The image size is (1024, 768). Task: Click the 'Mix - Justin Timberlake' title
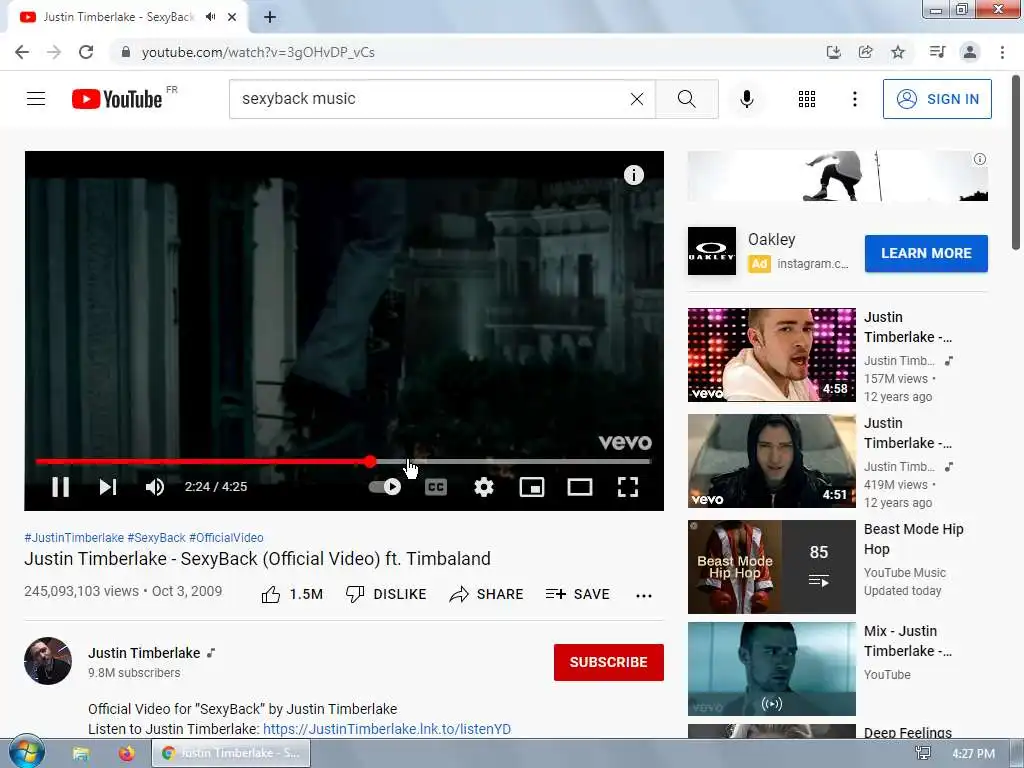coord(908,641)
